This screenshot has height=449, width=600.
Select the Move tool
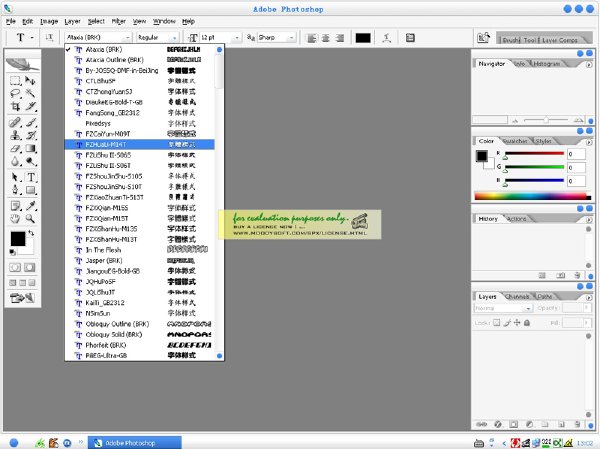pyautogui.click(x=30, y=80)
